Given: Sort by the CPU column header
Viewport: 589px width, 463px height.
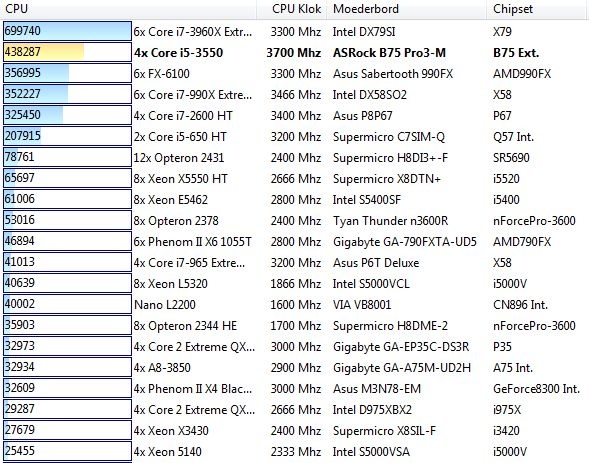Looking at the screenshot, I should click(x=128, y=9).
